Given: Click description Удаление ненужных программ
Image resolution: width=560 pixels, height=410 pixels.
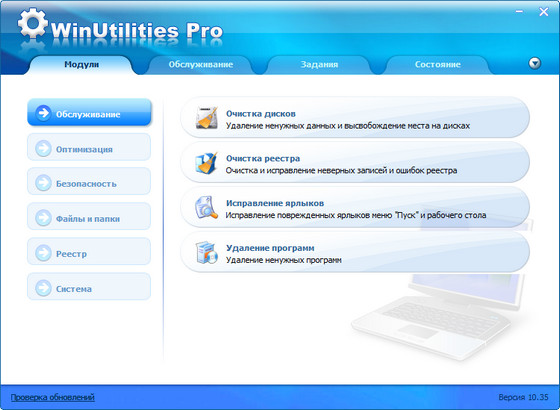Looking at the screenshot, I should [x=284, y=260].
